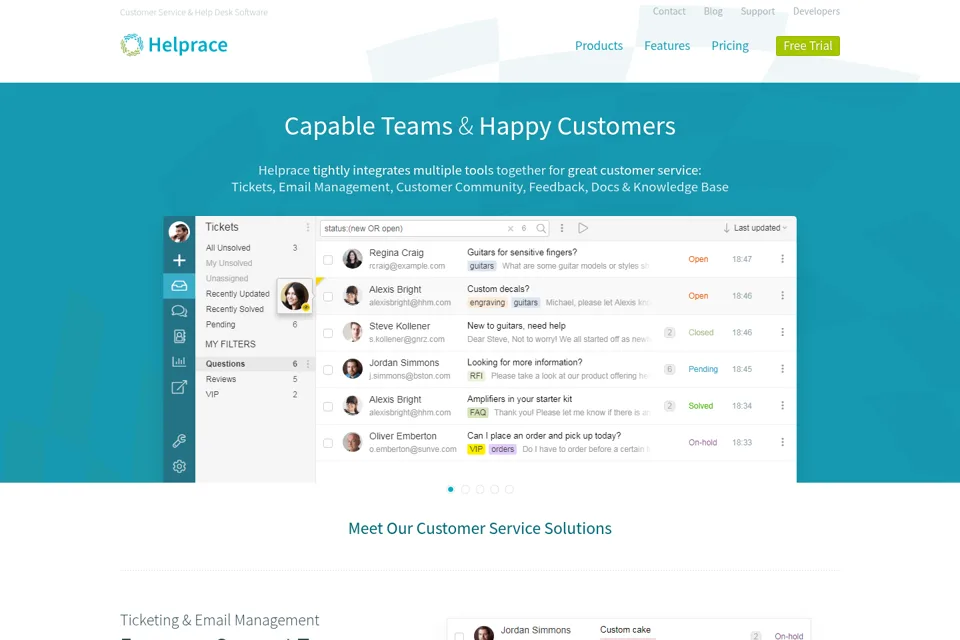Open Oliver Emberton row options menu
The height and width of the screenshot is (640, 960).
[782, 442]
